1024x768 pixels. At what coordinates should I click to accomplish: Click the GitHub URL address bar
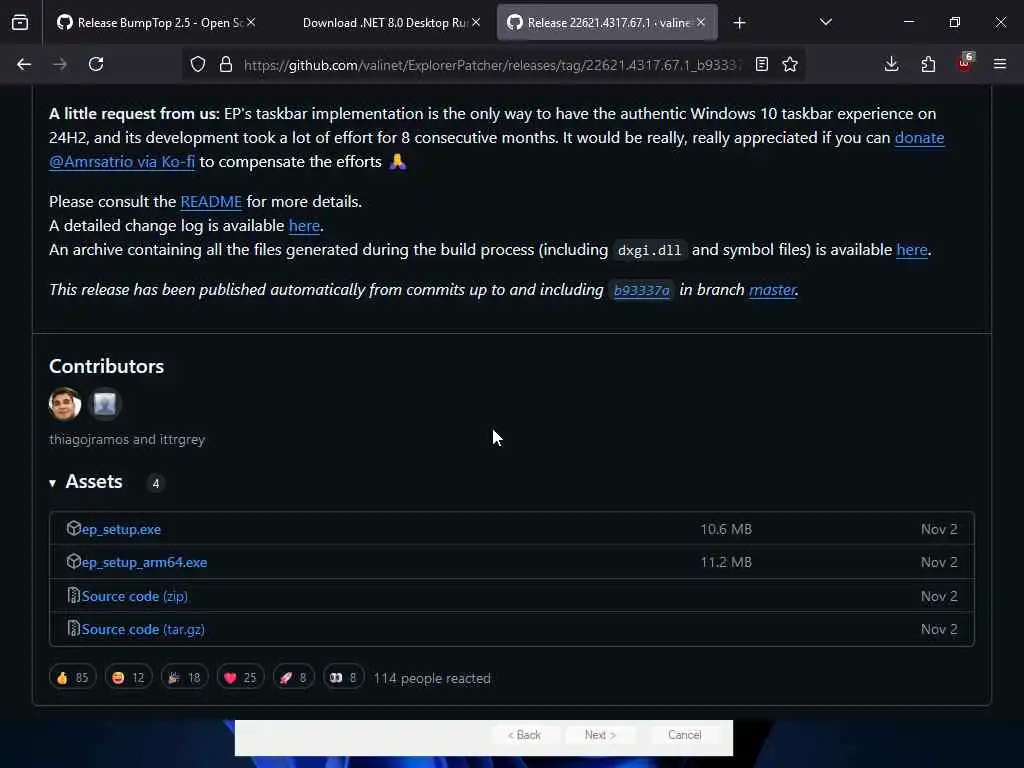point(492,65)
